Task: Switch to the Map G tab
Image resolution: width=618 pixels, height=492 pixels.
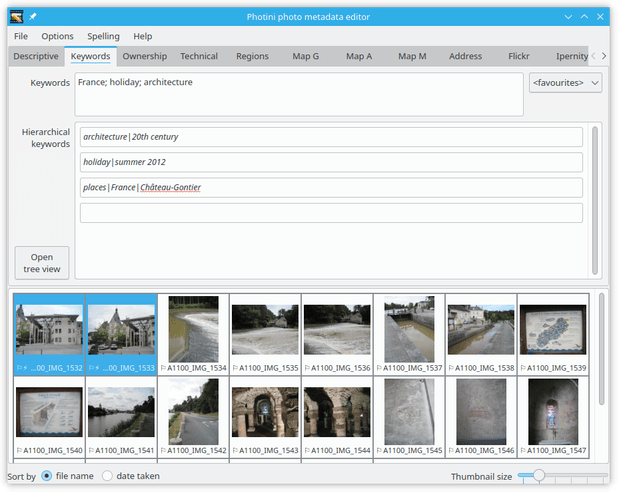Action: pyautogui.click(x=305, y=56)
